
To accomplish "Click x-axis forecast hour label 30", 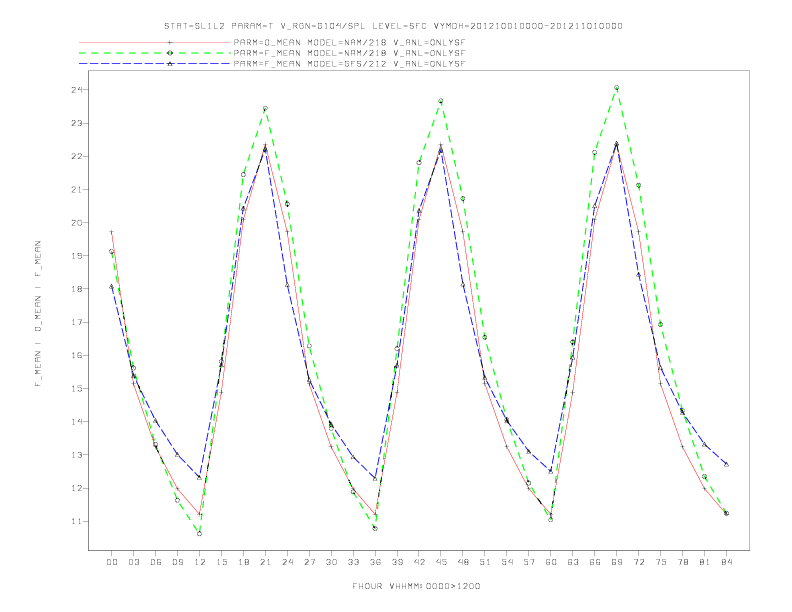I will click(331, 562).
